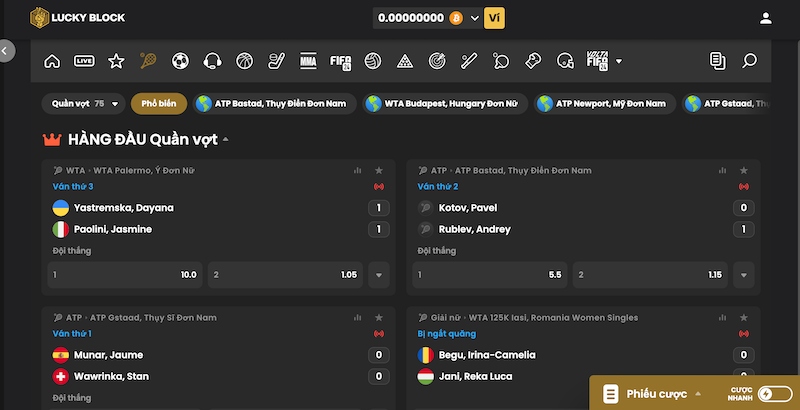
Task: Select the snooker rack triangle icon
Action: [405, 61]
